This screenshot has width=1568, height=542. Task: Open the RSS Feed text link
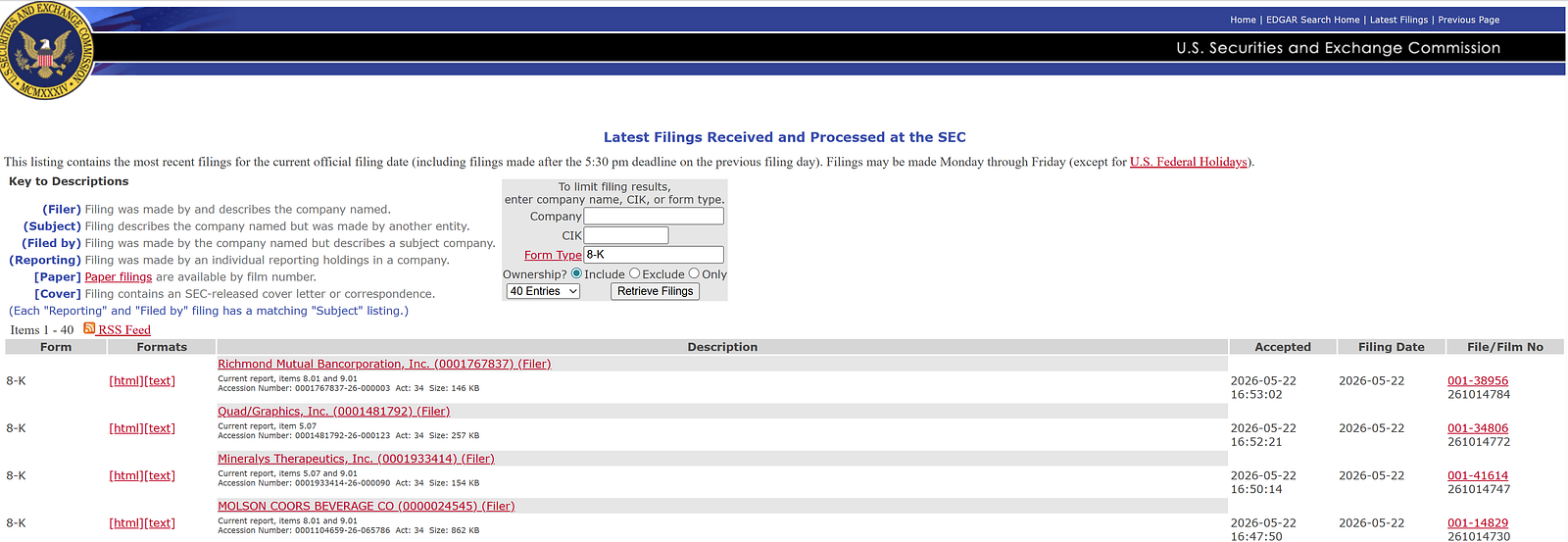[x=124, y=330]
